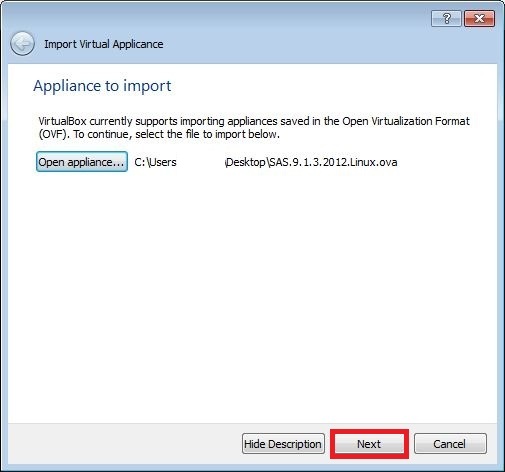Close the Import Virtual Appliance dialog
This screenshot has height=472, width=505.
[479, 18]
